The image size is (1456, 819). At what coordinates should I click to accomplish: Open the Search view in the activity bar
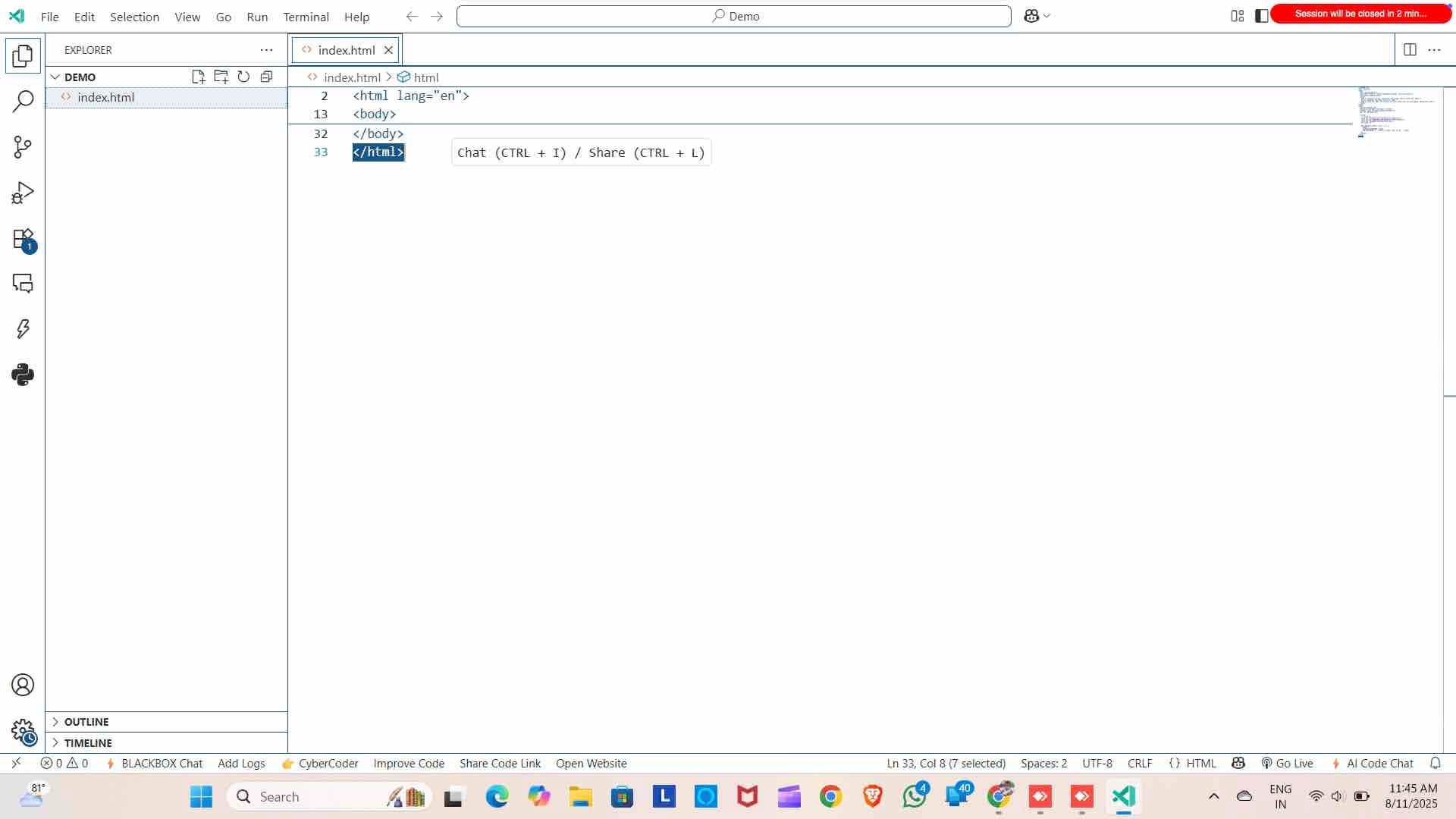[23, 100]
